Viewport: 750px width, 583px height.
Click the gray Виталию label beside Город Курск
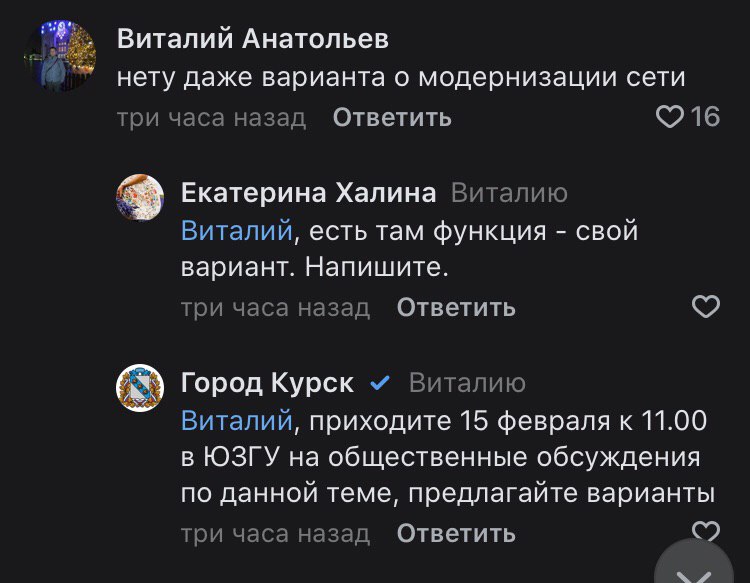(x=467, y=383)
